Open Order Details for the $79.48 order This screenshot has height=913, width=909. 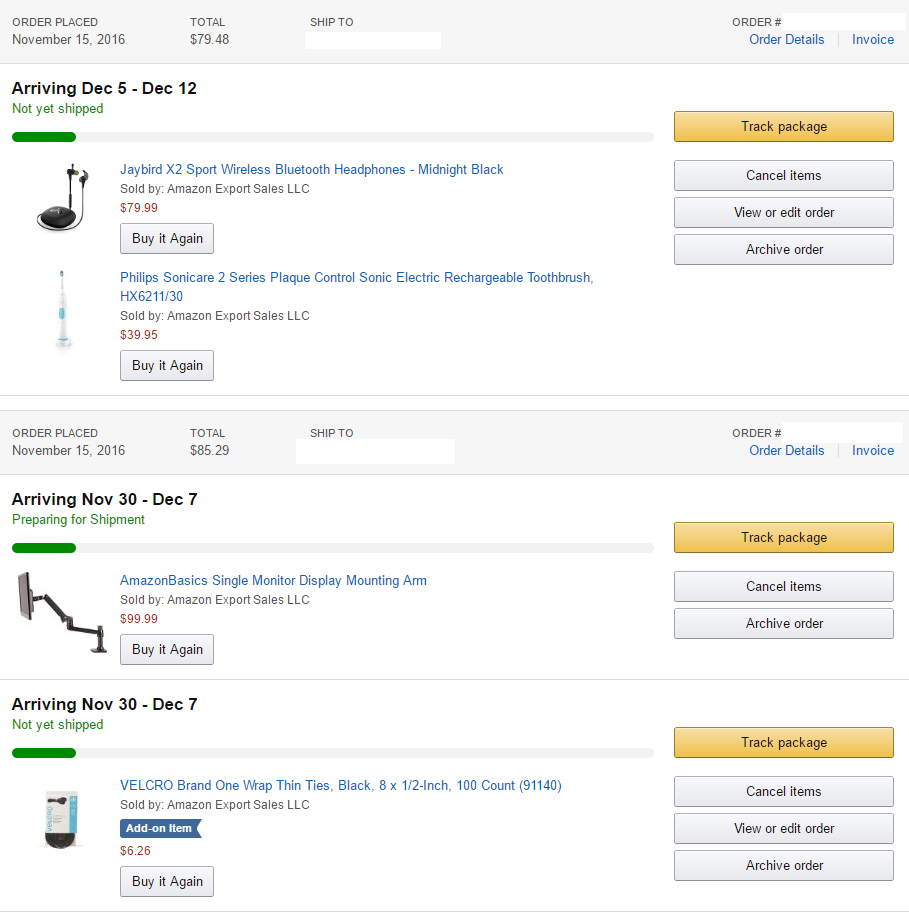[x=786, y=40]
